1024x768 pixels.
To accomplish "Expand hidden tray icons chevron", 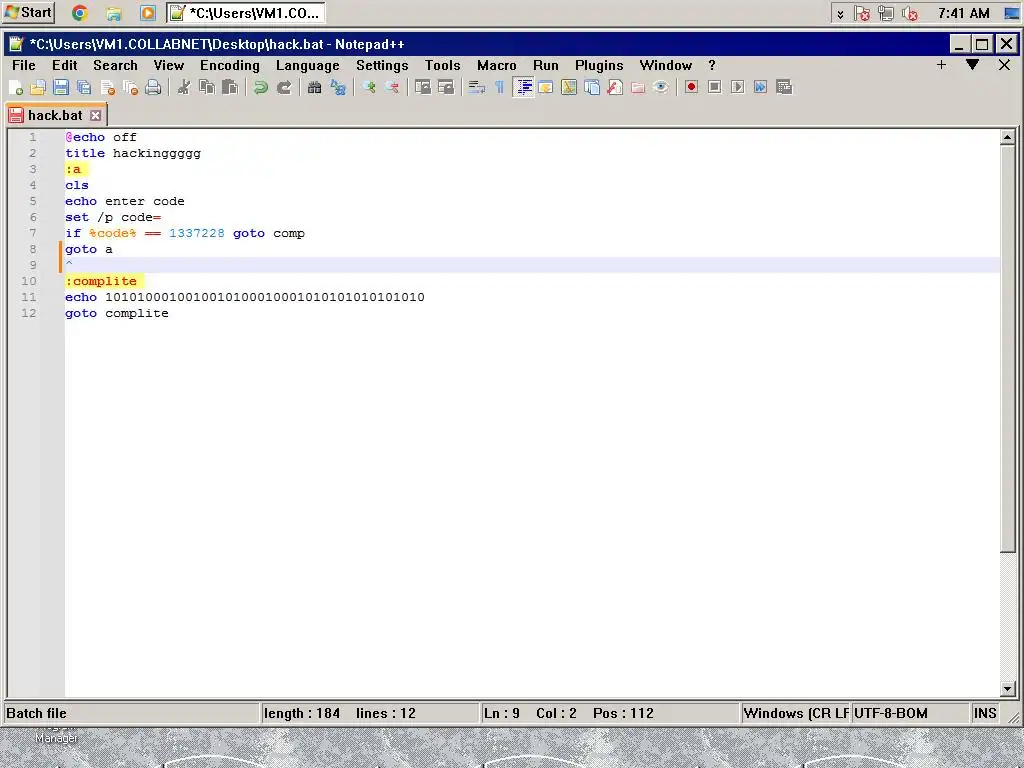I will click(x=840, y=14).
